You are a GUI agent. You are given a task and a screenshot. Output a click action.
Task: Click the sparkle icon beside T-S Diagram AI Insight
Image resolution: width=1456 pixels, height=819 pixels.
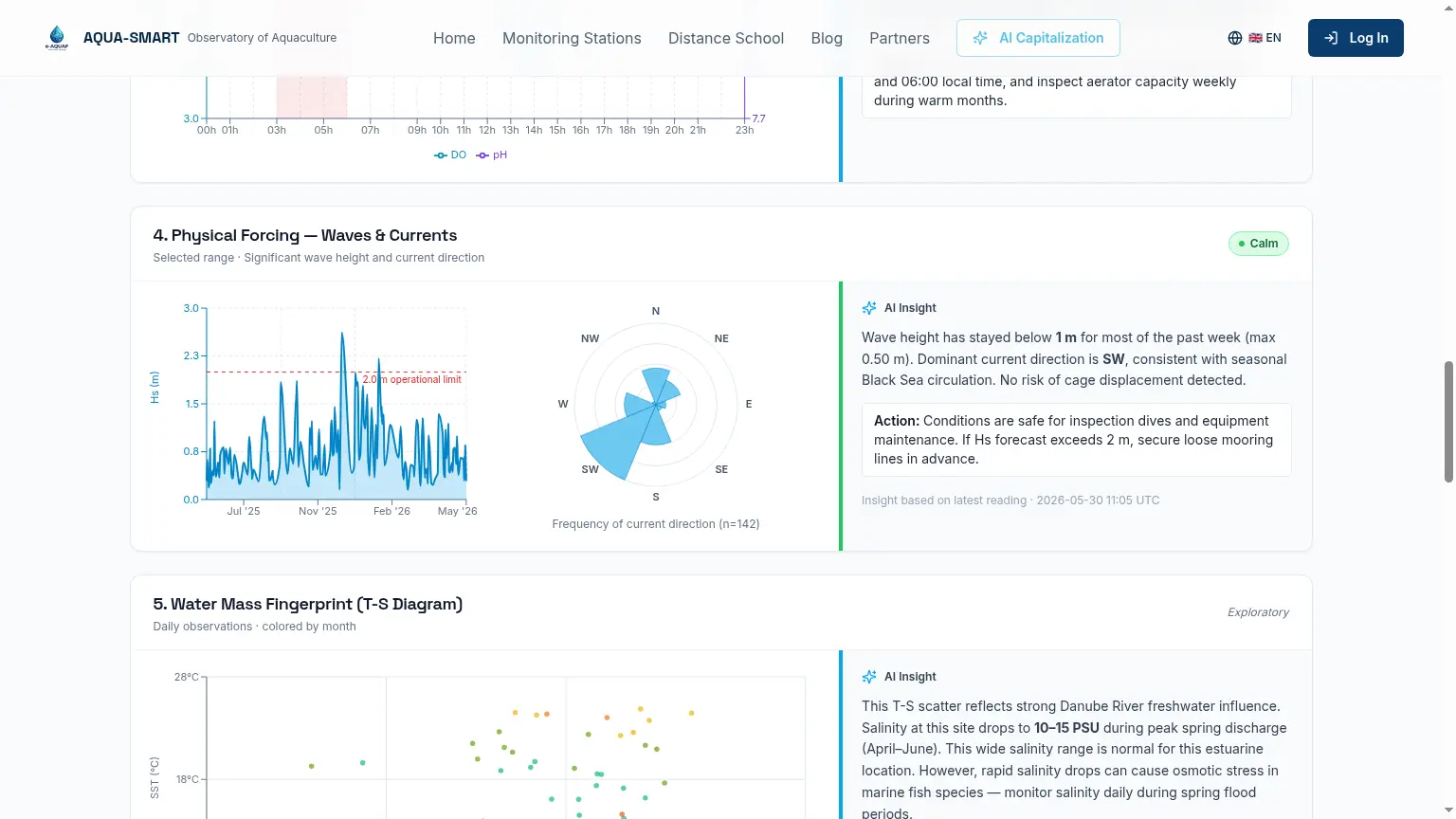tap(869, 677)
